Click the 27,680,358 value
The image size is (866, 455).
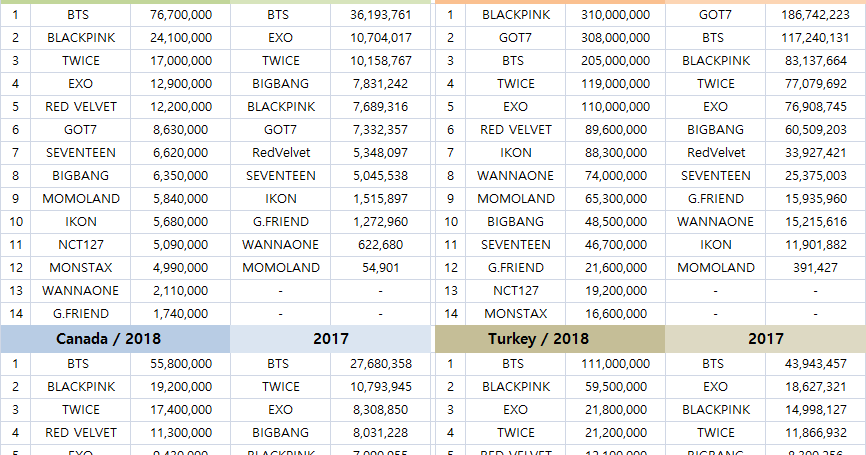(381, 364)
